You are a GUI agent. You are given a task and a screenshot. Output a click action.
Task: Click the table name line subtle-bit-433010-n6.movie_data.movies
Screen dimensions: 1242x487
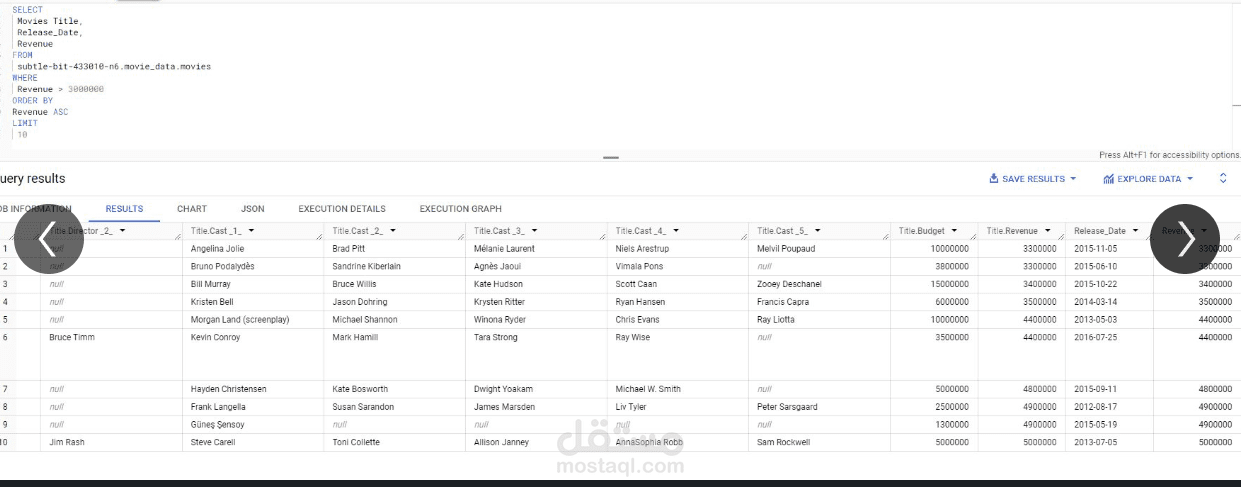pyautogui.click(x=114, y=66)
